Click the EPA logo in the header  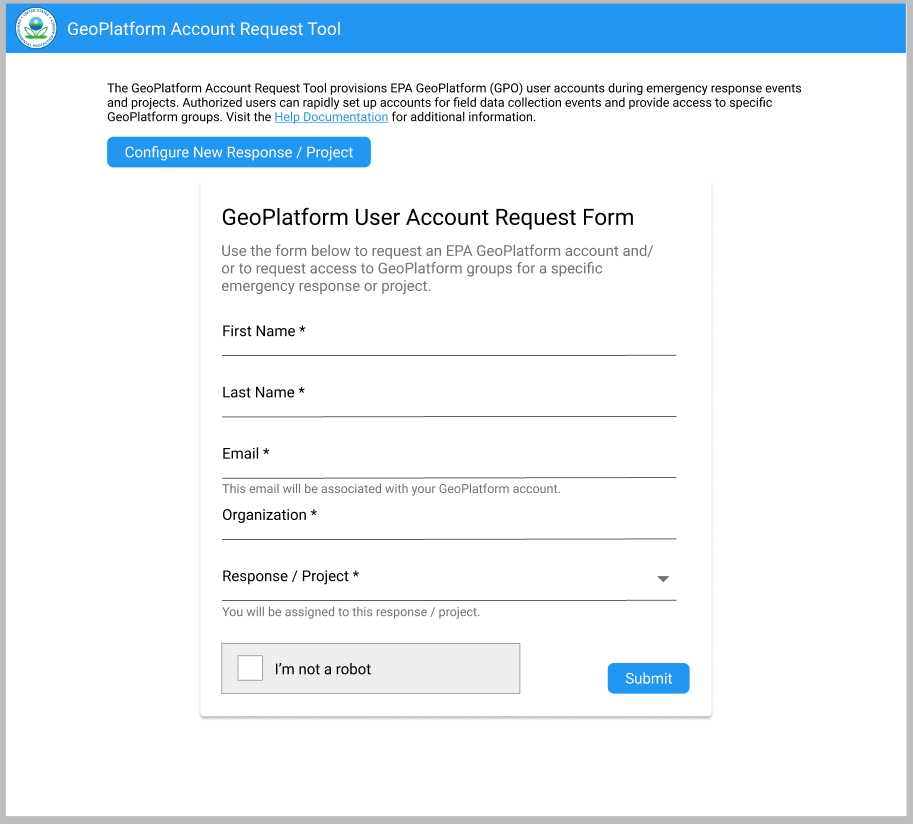tap(35, 28)
